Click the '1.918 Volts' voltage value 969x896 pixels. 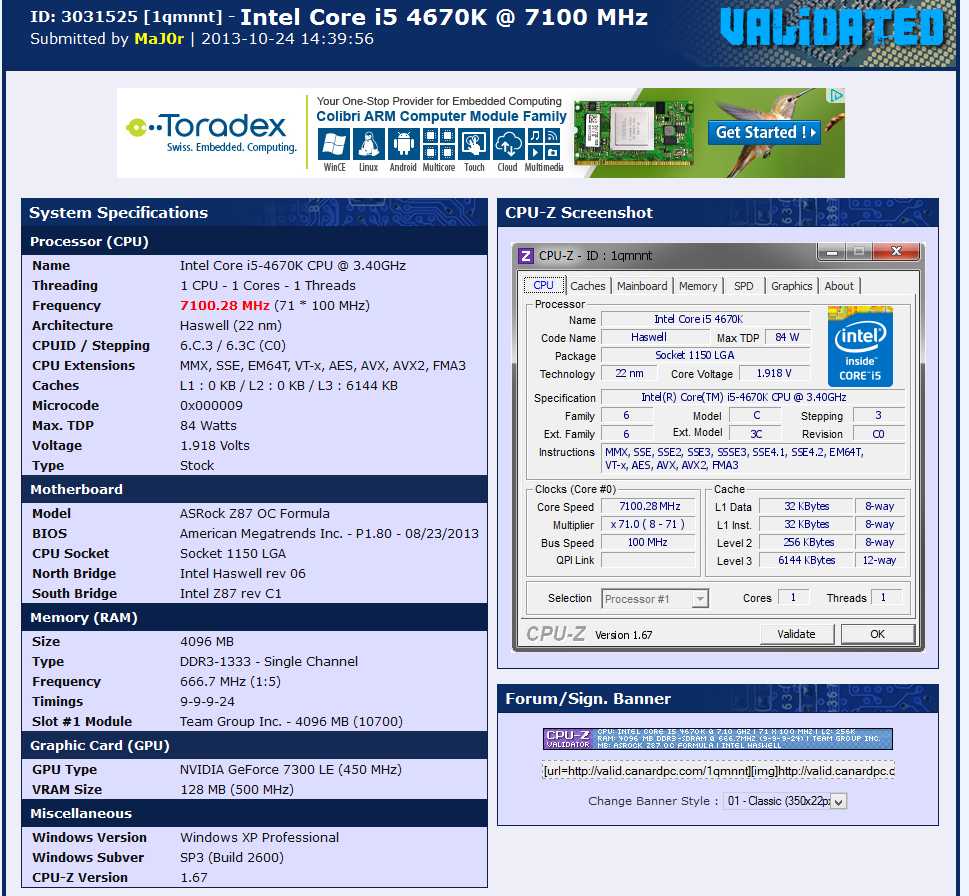click(x=214, y=446)
